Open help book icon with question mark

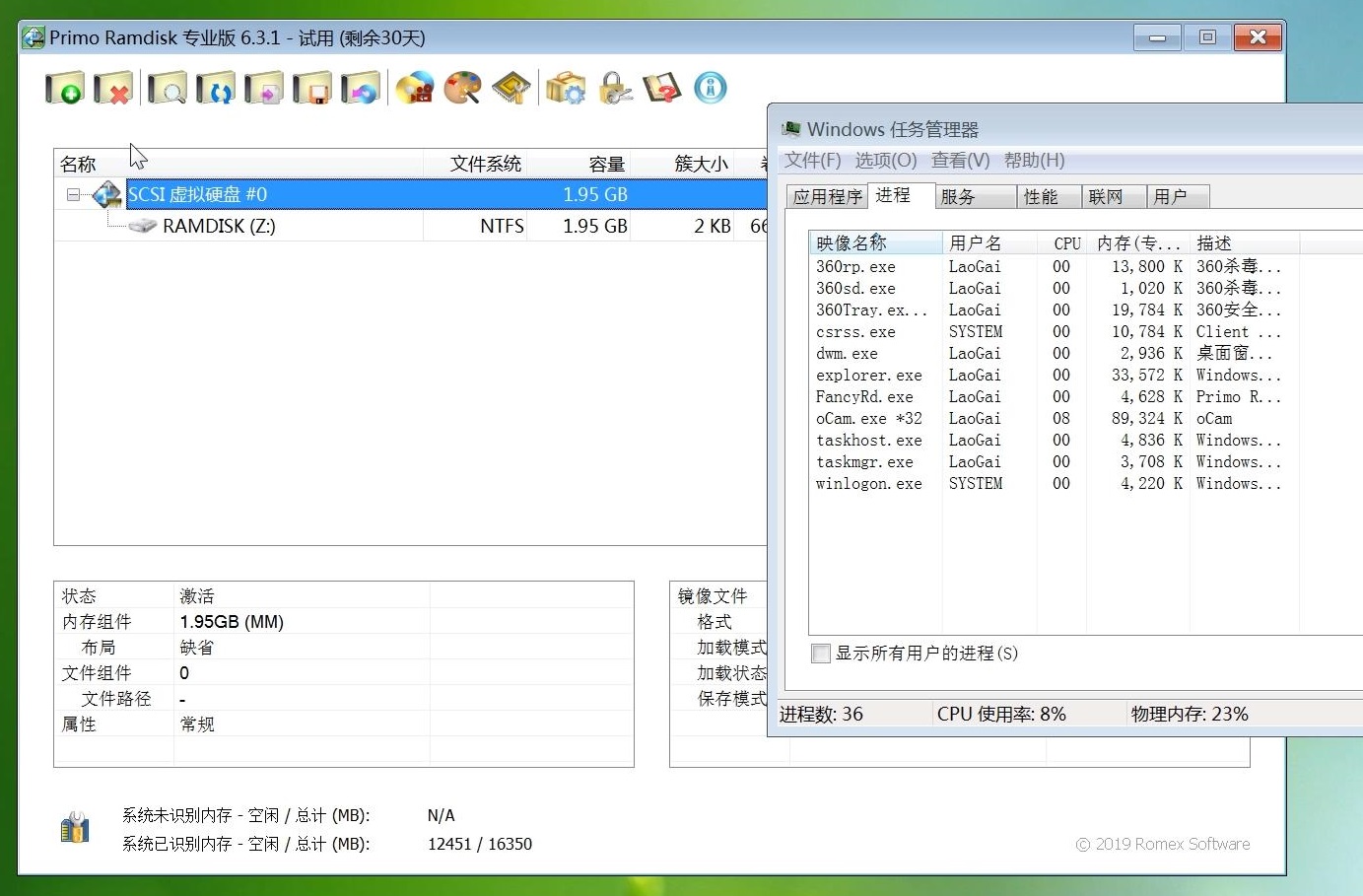tap(662, 88)
